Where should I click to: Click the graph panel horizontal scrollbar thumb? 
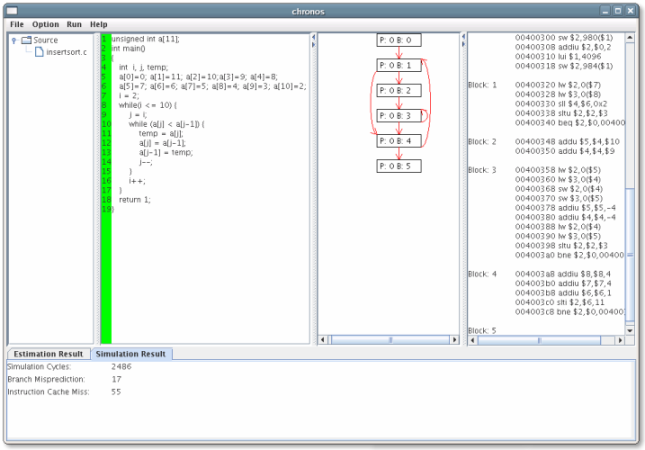pyautogui.click(x=390, y=340)
